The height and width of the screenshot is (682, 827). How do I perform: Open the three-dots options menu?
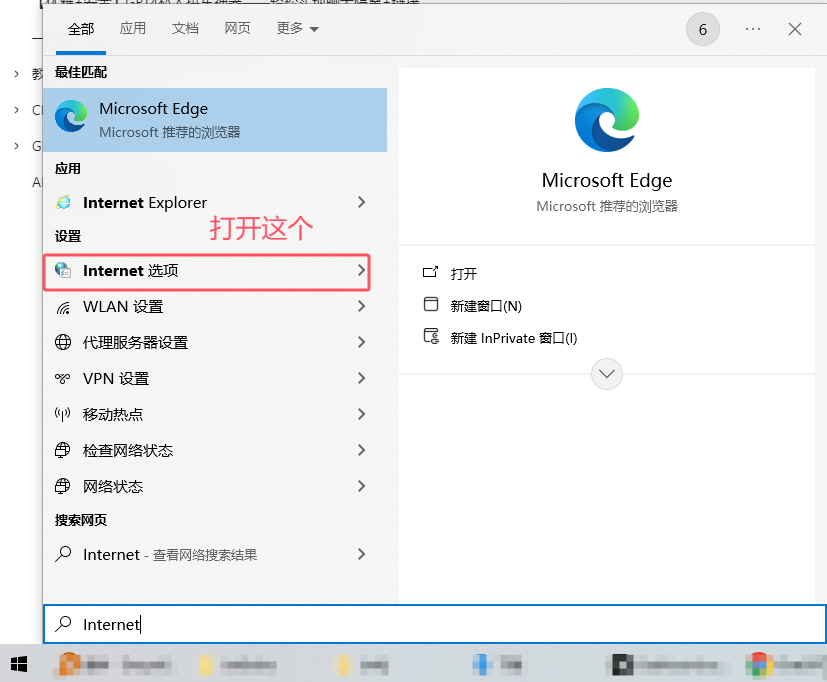(753, 29)
